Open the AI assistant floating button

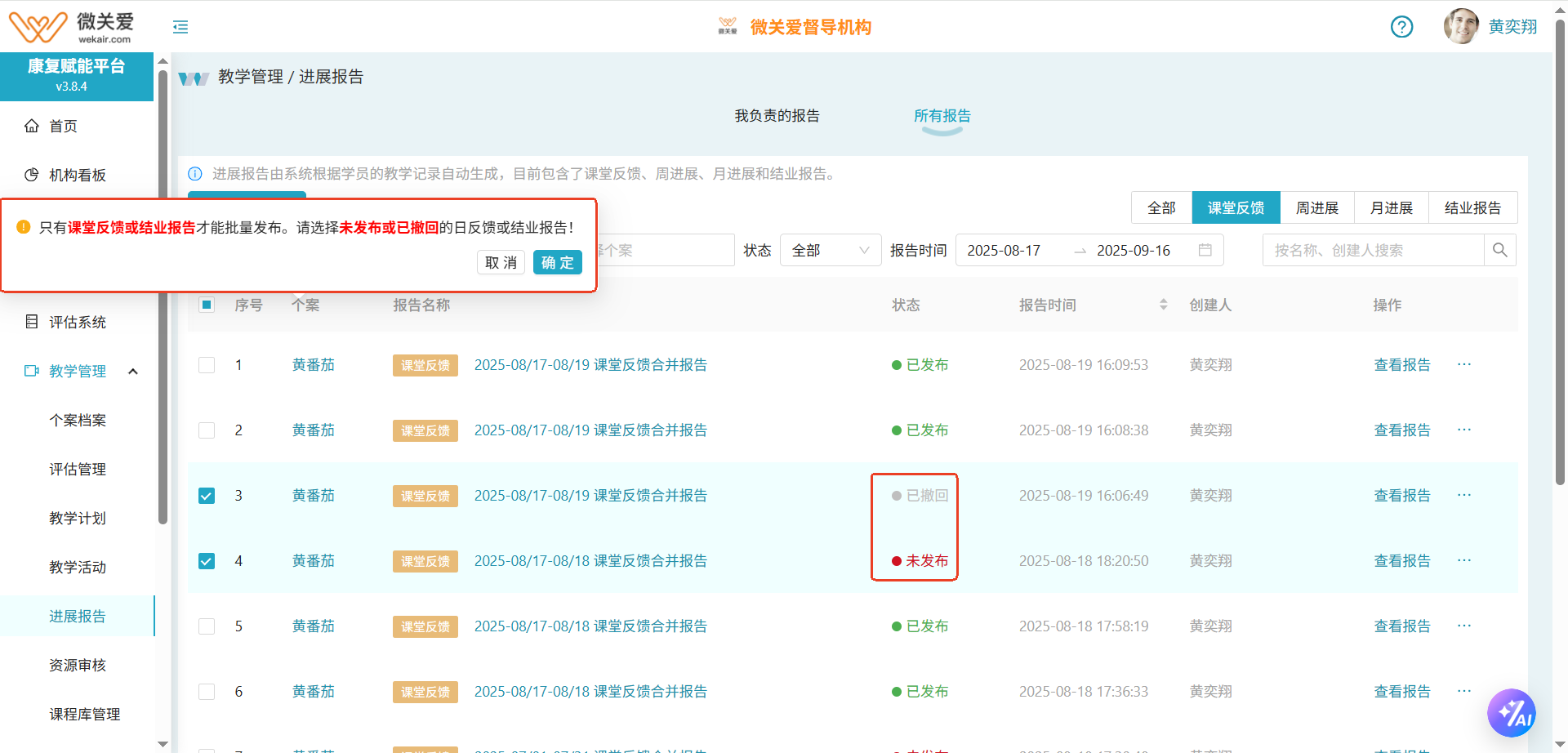(1511, 713)
